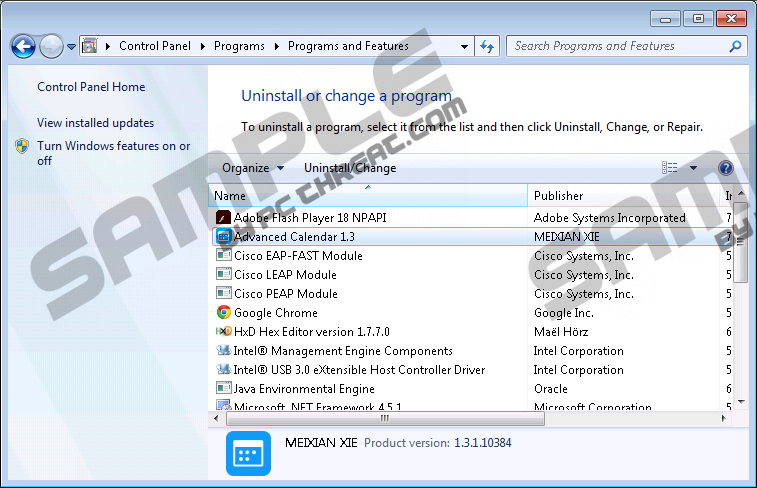Open the Programs breadcrumb

click(x=239, y=46)
